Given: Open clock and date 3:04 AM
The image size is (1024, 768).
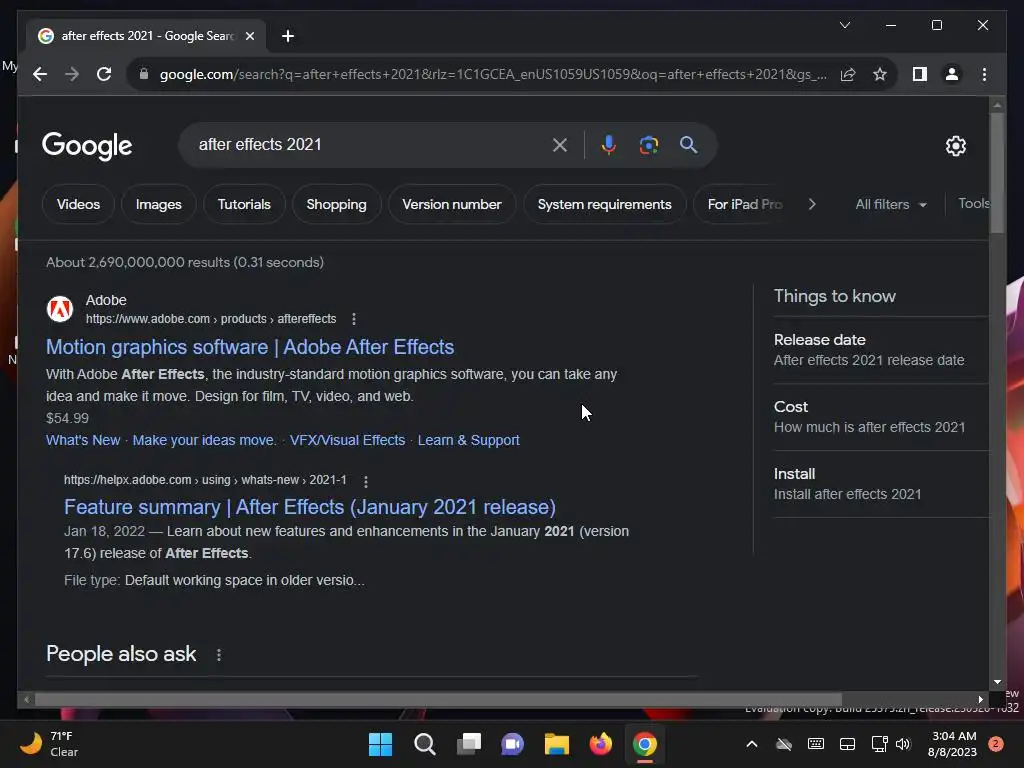Looking at the screenshot, I should tap(952, 744).
